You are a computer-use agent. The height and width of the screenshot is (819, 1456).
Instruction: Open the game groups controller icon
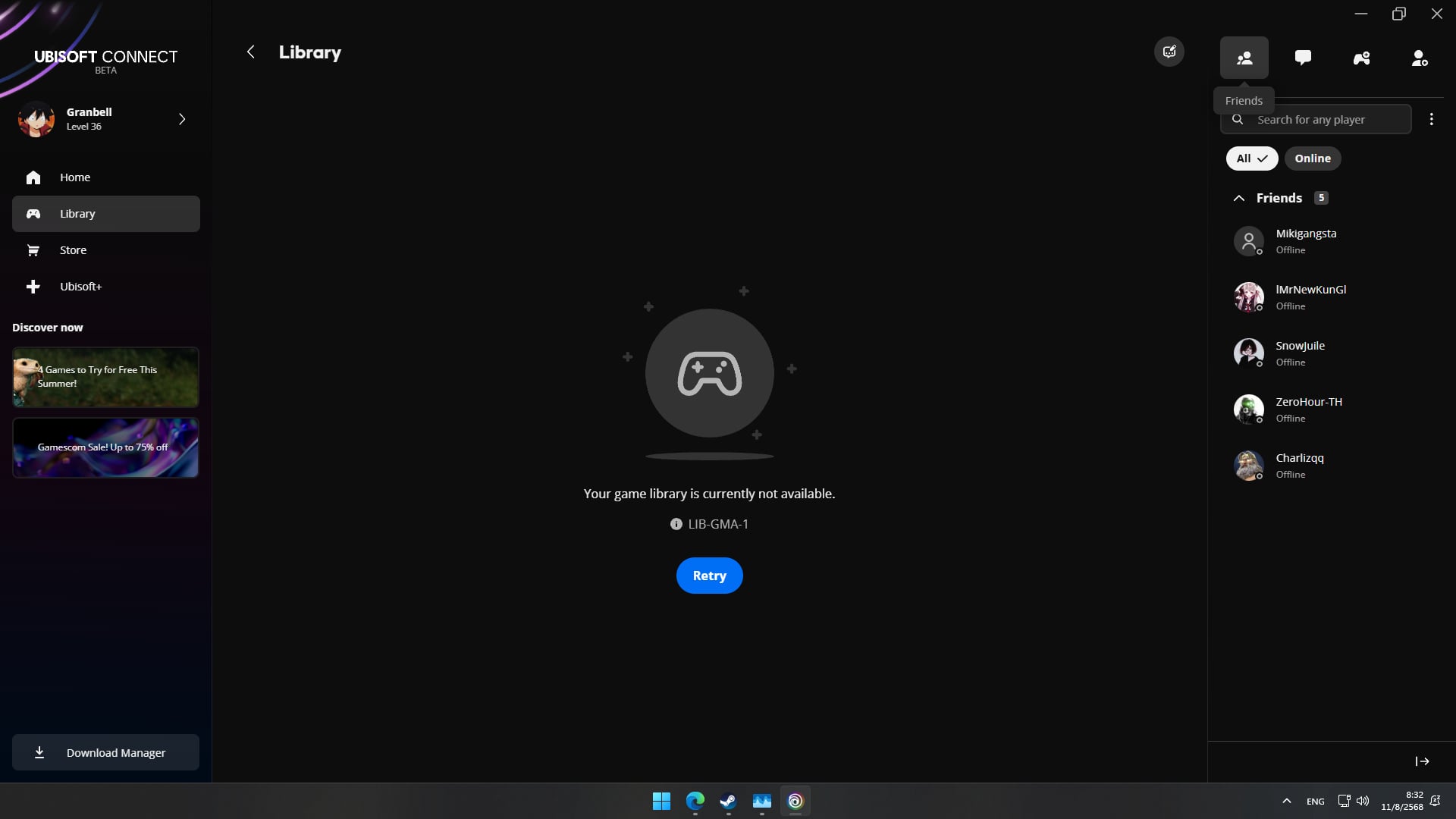[1361, 58]
